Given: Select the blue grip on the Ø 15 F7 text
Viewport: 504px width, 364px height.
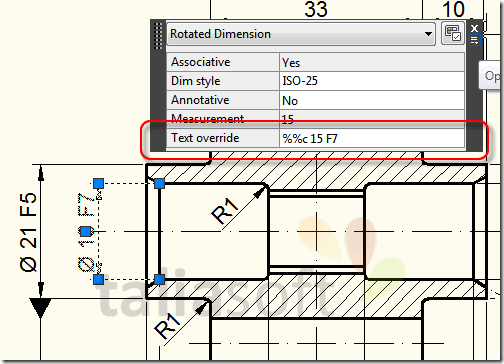Looking at the screenshot, I should pos(86,231).
